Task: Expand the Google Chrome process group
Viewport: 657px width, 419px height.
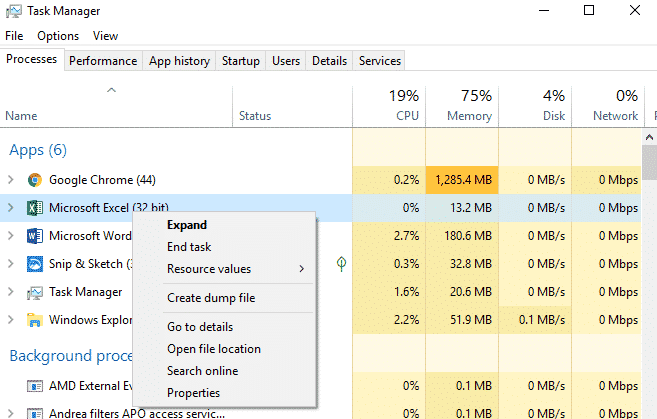Action: [x=11, y=180]
